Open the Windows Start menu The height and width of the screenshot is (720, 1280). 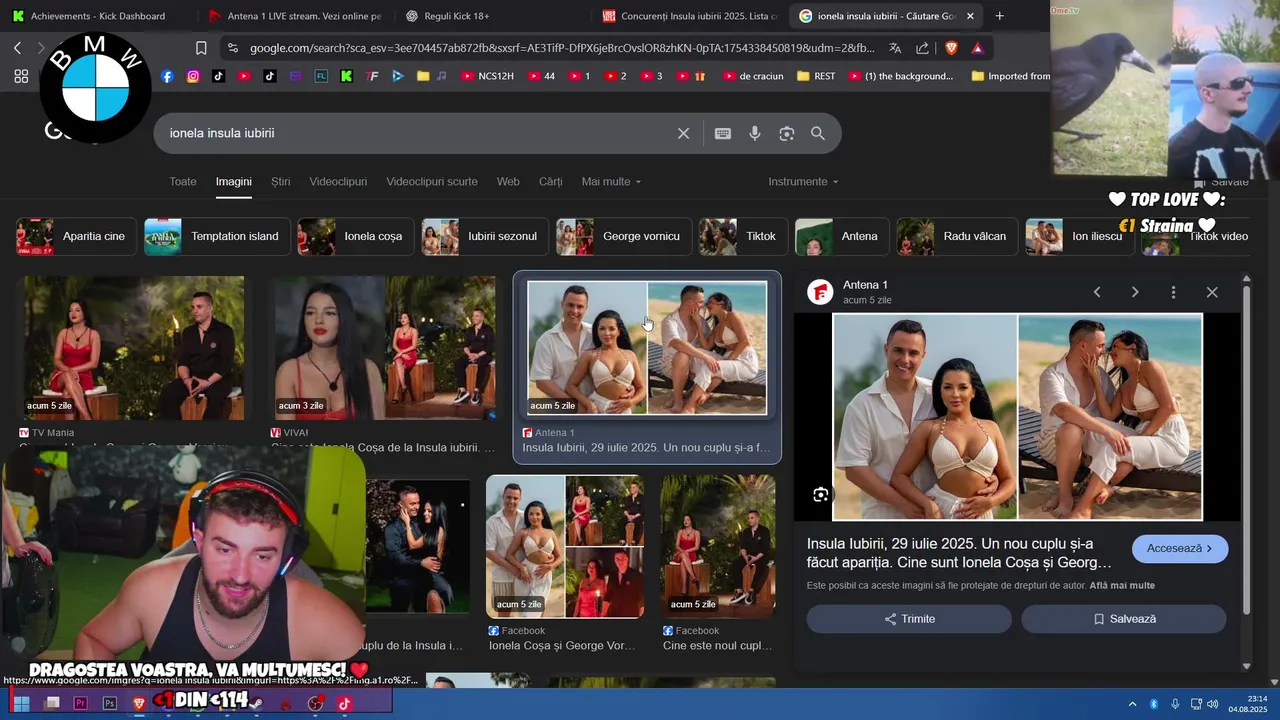click(x=21, y=703)
